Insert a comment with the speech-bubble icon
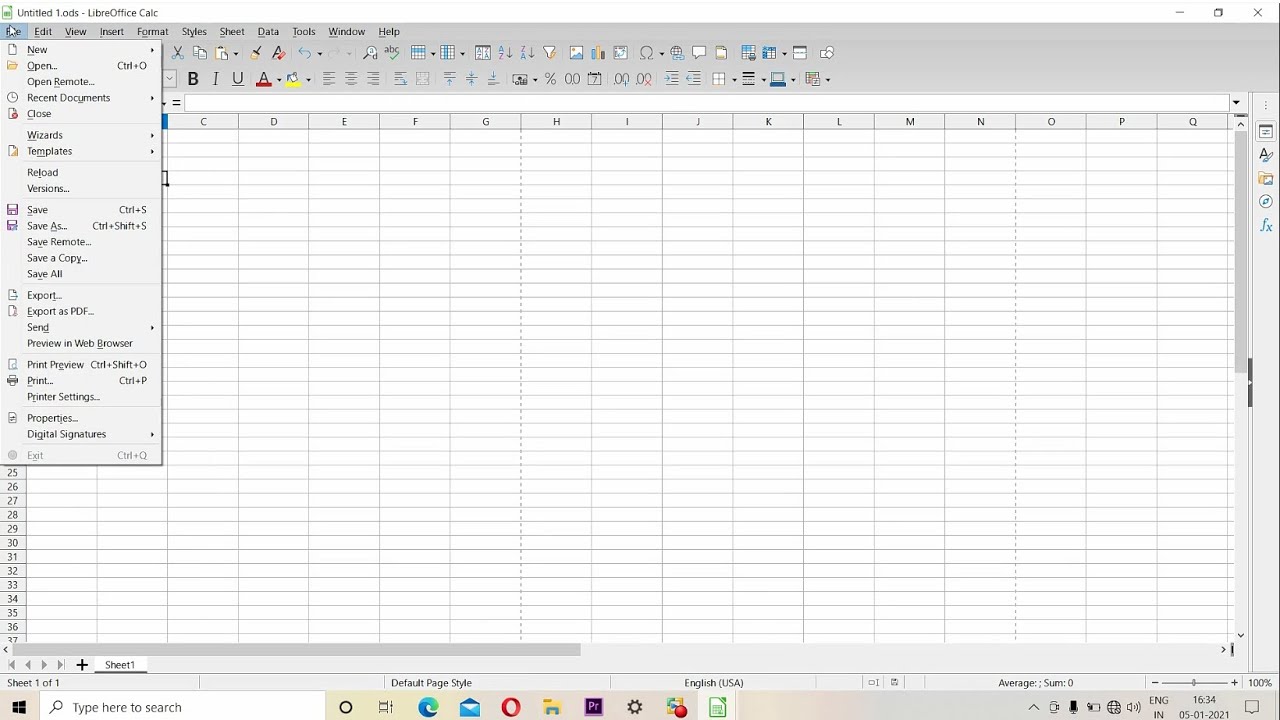 (699, 53)
